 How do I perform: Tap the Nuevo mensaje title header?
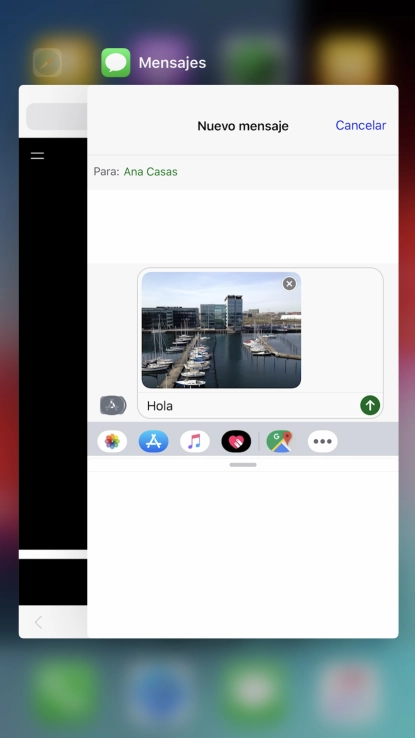(x=243, y=126)
